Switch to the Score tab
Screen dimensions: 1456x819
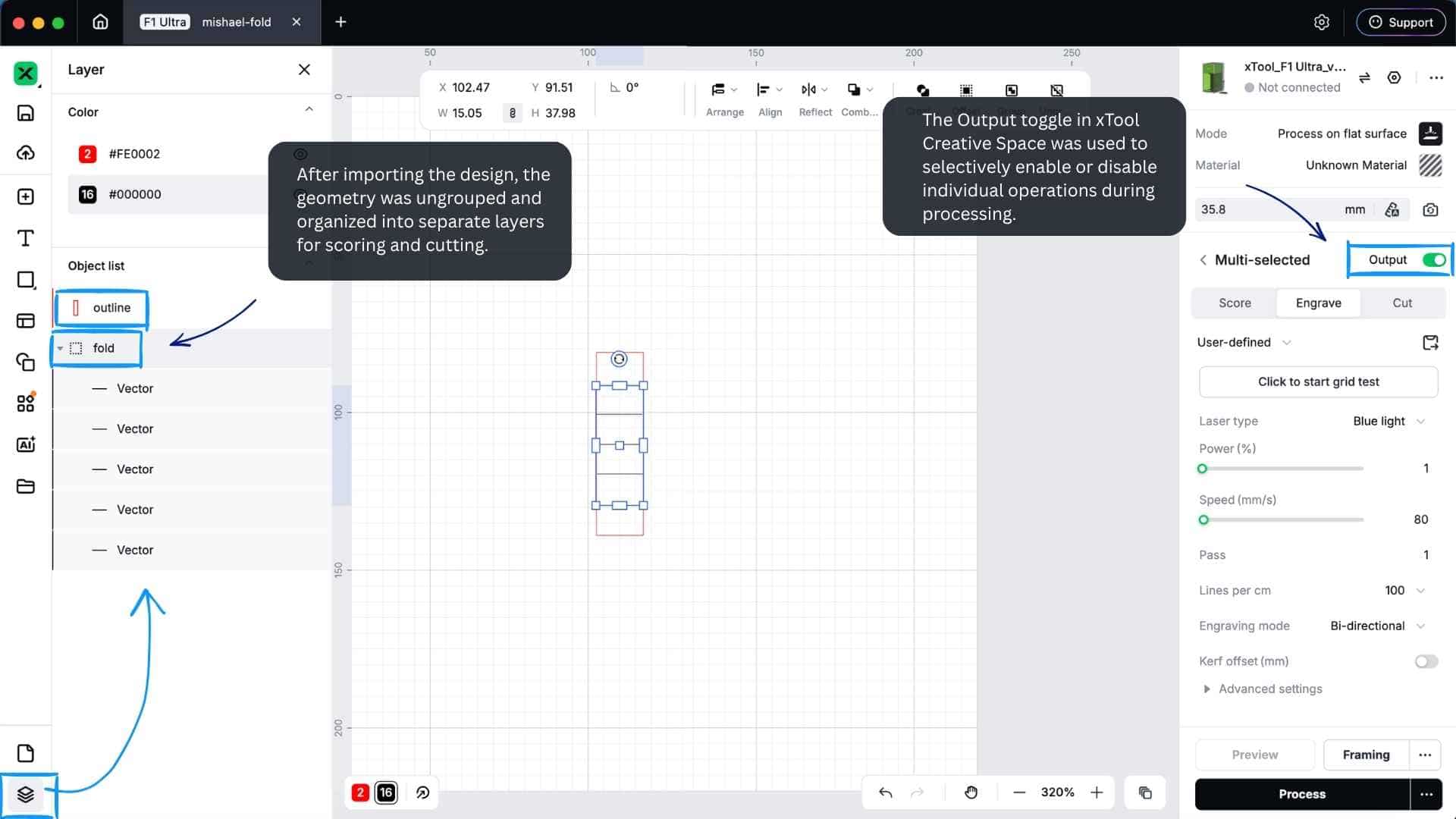click(x=1235, y=303)
